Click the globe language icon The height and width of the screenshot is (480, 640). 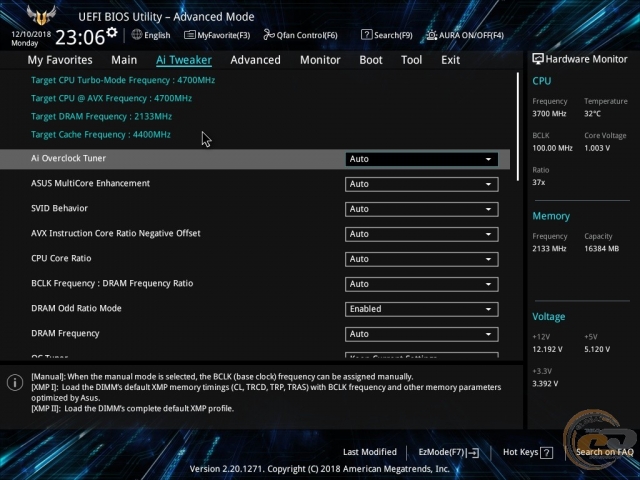tap(137, 35)
